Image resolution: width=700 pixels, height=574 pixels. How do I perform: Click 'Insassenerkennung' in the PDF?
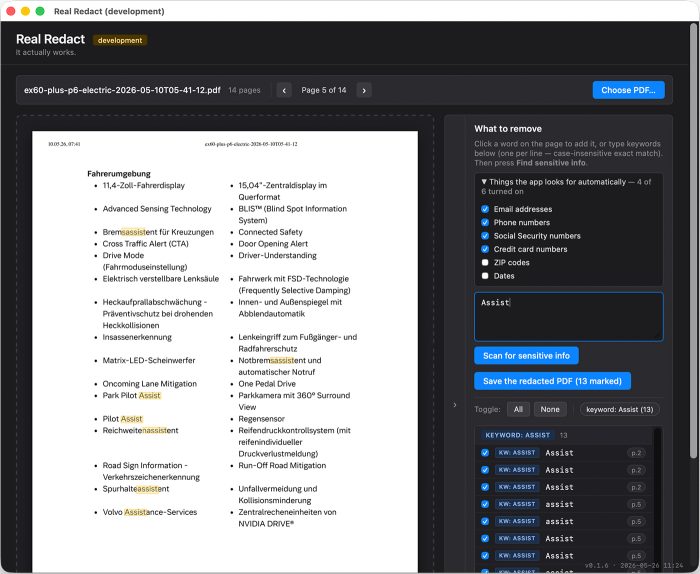pos(137,337)
